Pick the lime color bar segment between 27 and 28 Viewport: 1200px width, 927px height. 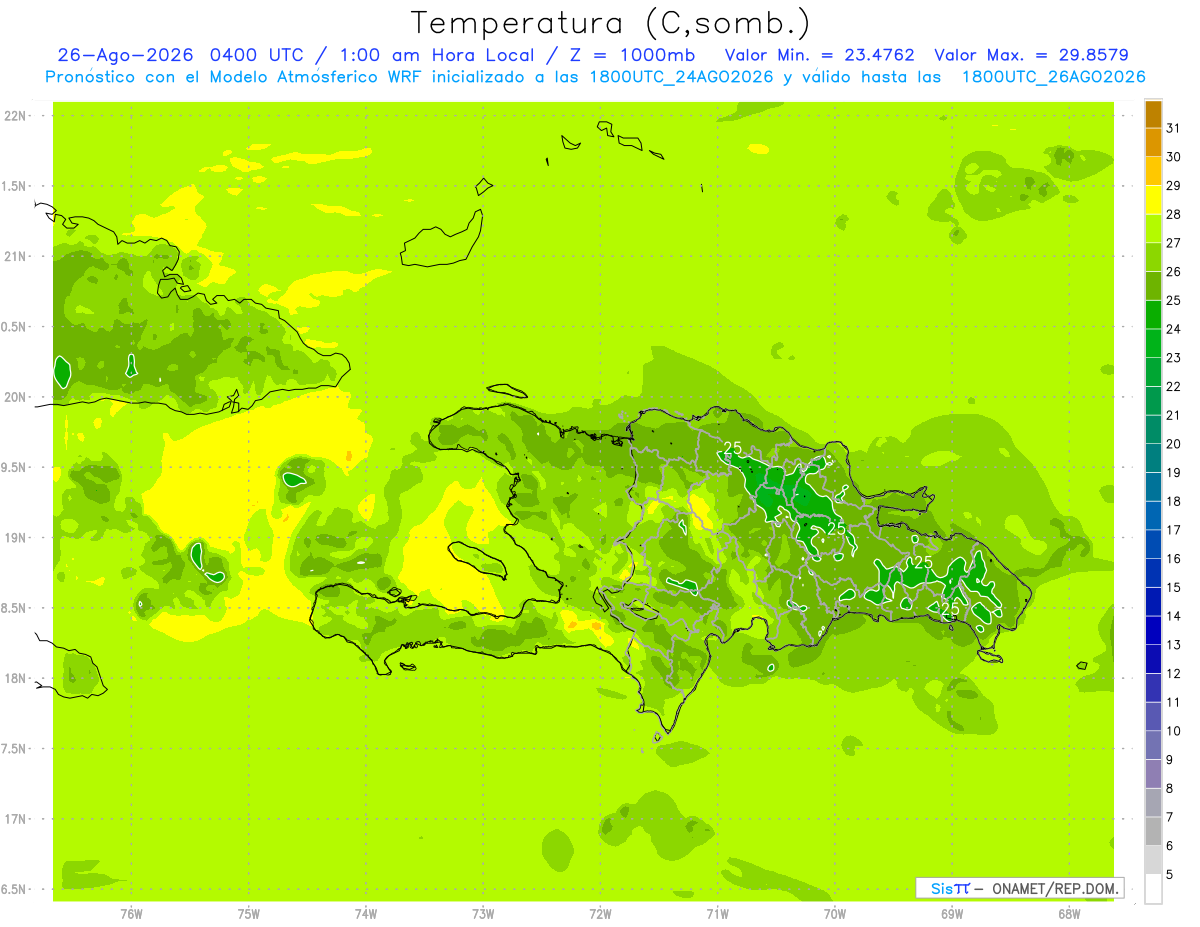pyautogui.click(x=1153, y=229)
